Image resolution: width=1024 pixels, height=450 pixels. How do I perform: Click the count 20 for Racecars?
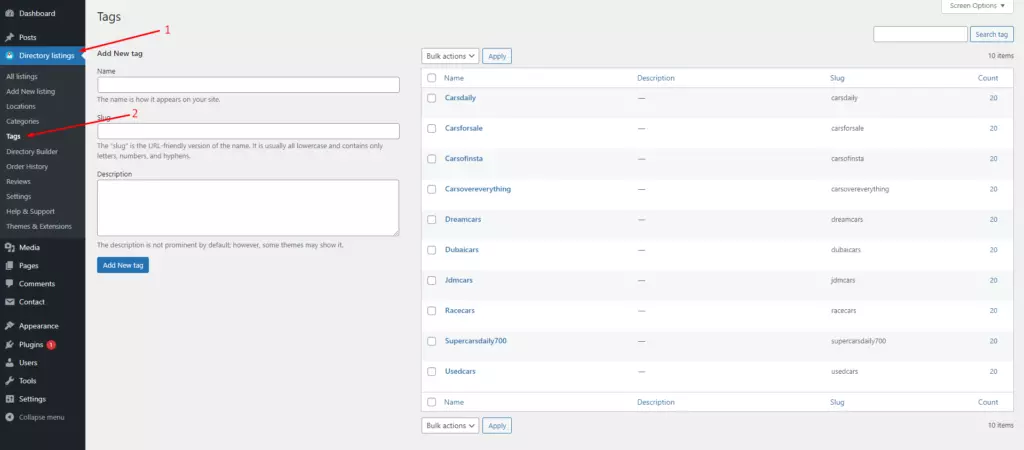[x=993, y=311]
